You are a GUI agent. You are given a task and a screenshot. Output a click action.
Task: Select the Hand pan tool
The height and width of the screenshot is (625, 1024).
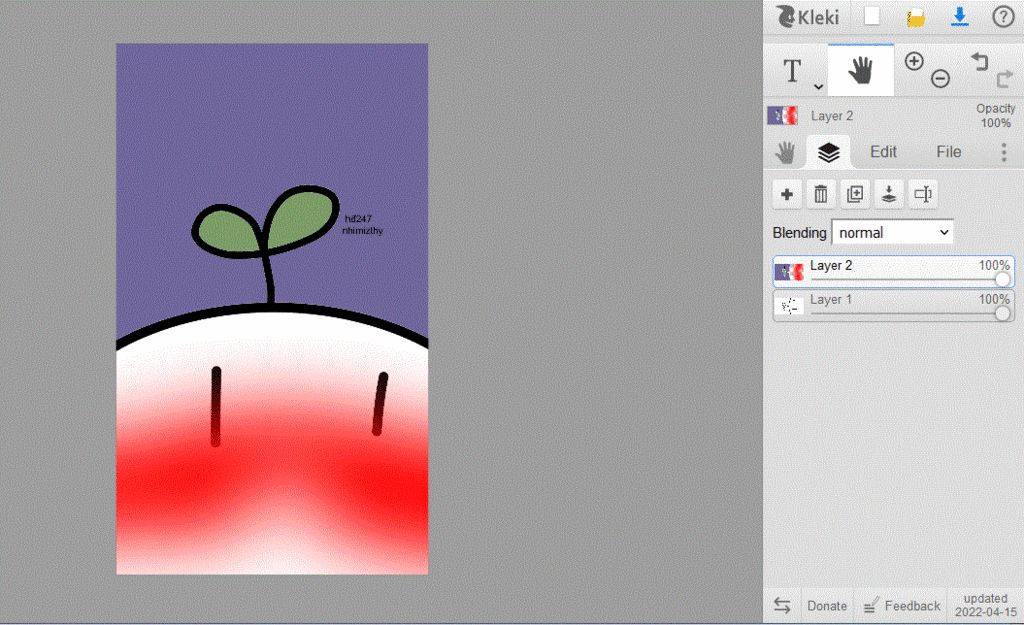[x=861, y=71]
